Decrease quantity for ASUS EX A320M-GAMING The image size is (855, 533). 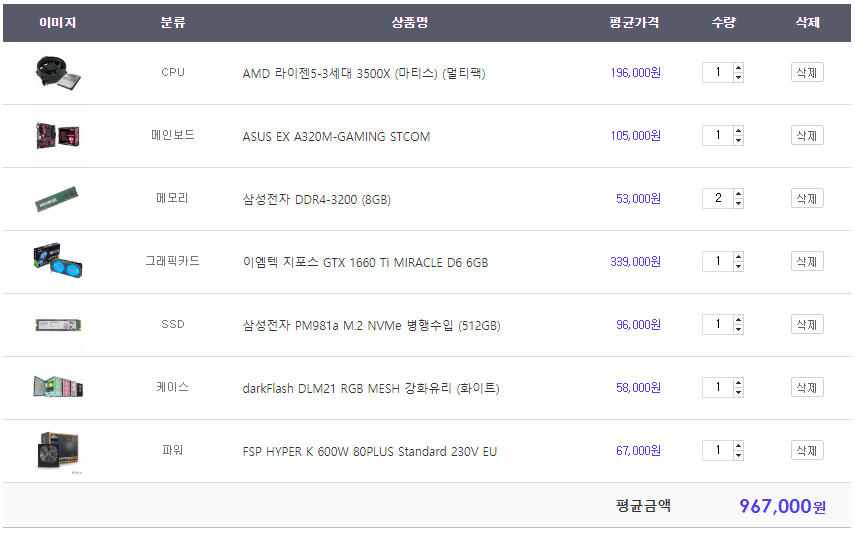(x=738, y=140)
